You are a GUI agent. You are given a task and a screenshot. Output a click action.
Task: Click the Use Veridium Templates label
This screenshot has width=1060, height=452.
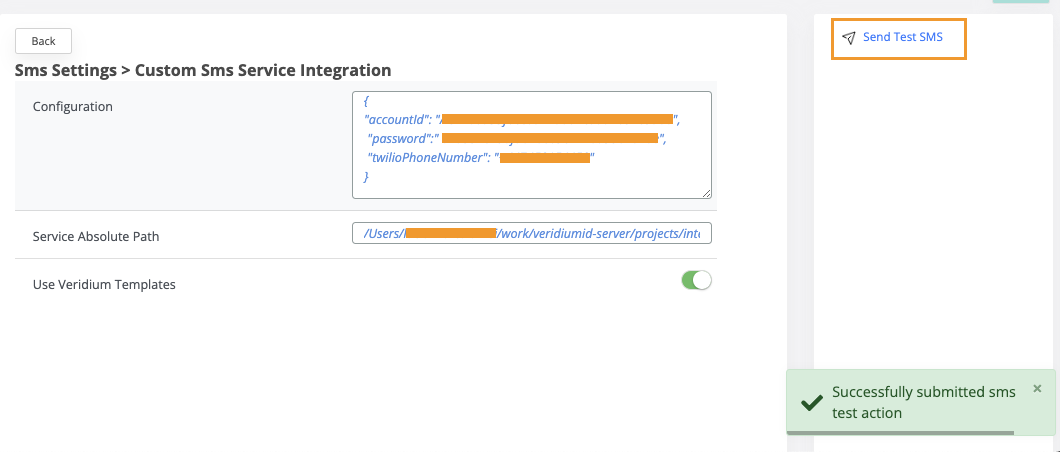(104, 285)
